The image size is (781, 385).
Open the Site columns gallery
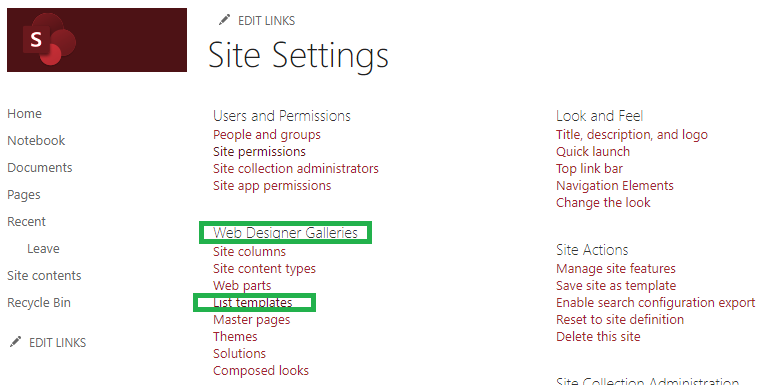tap(250, 252)
